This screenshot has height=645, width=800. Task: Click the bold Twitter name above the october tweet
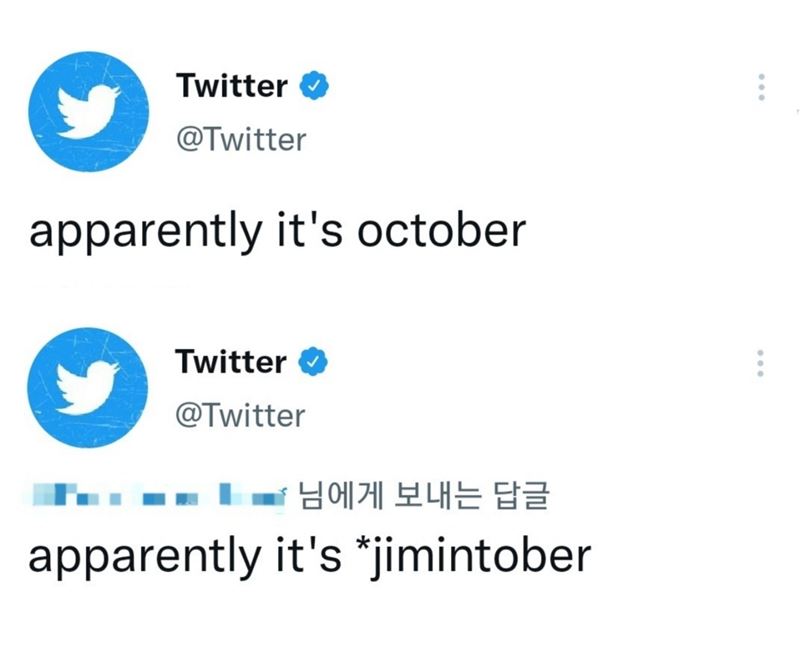pyautogui.click(x=232, y=86)
